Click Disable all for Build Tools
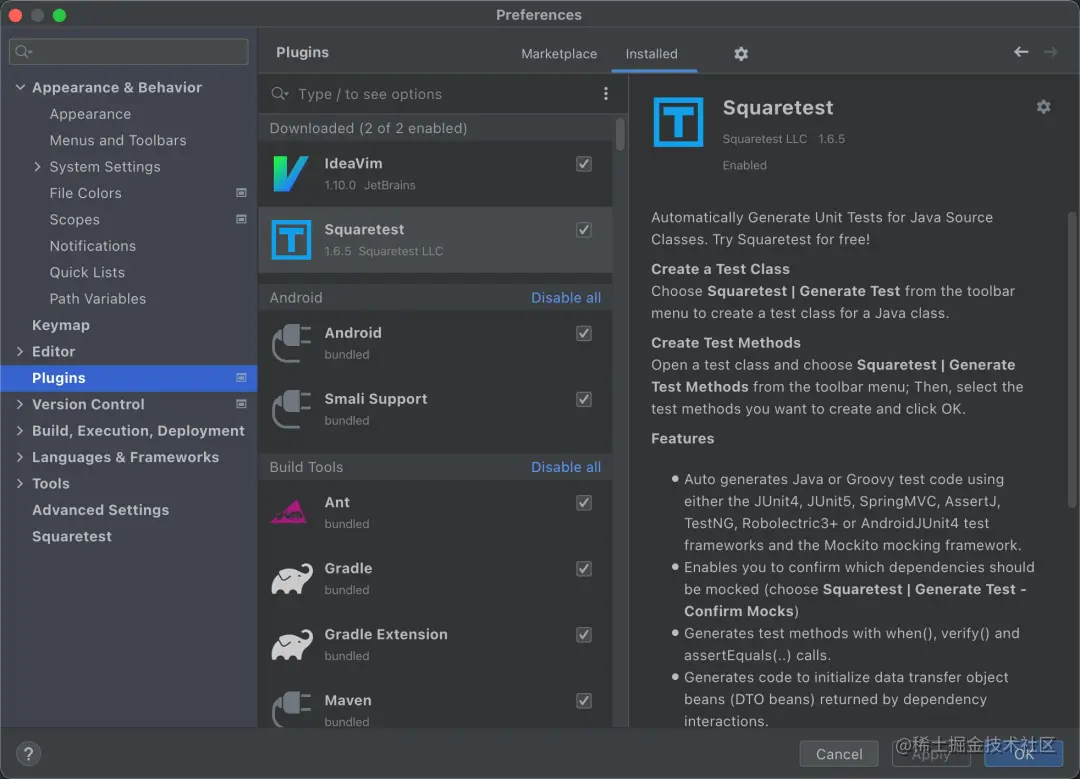Screen dimensions: 1080x779 (565, 467)
